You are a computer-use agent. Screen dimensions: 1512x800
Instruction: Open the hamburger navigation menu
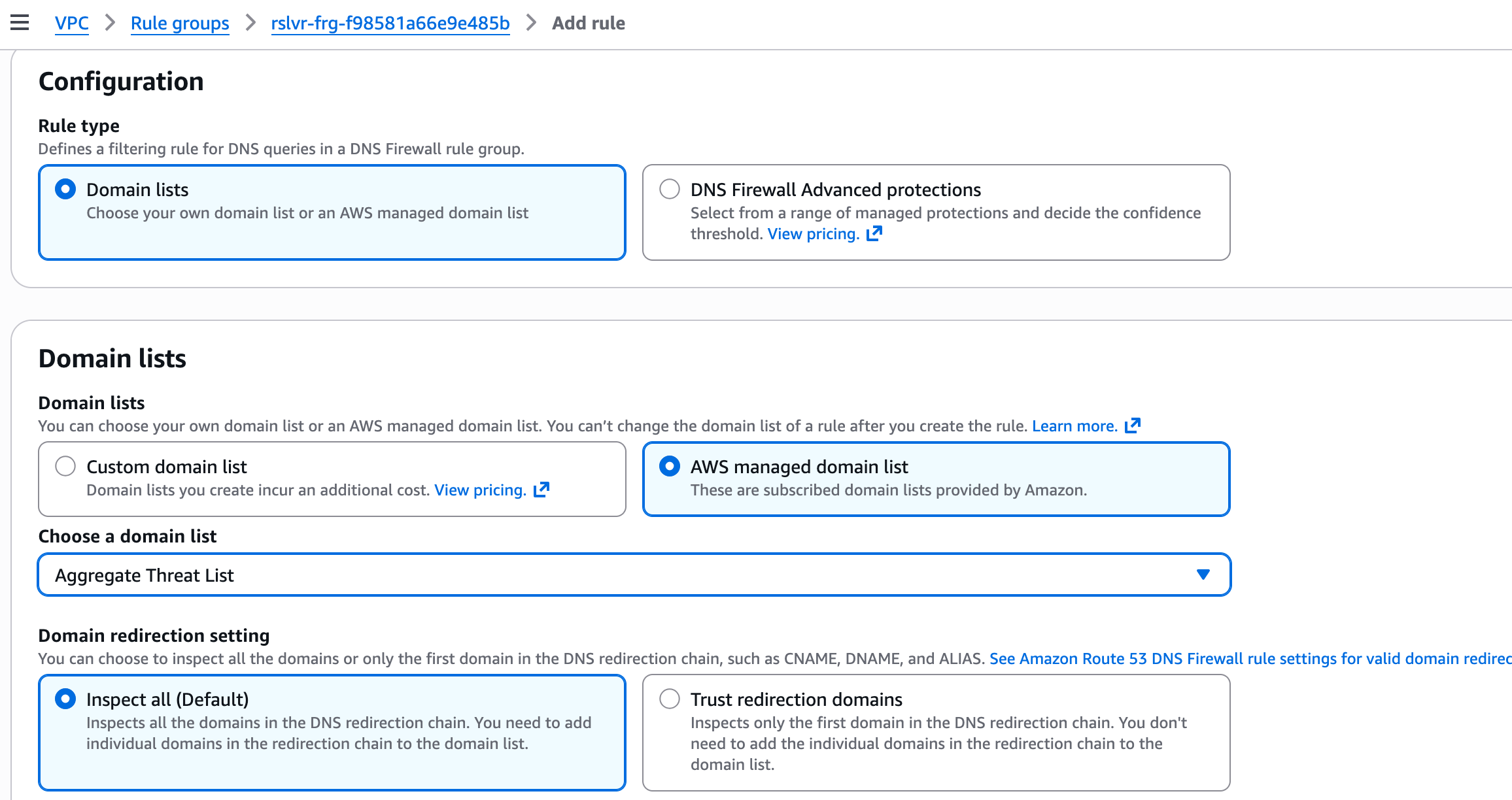click(x=20, y=23)
